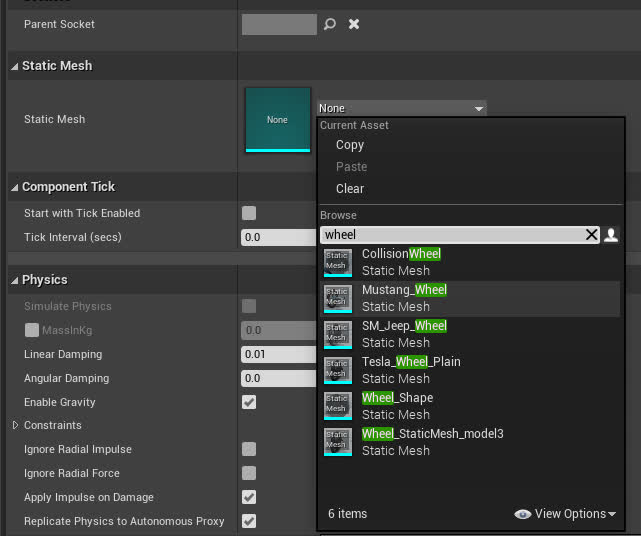Choose Copy from Current Asset menu
This screenshot has height=536, width=641.
tap(350, 145)
